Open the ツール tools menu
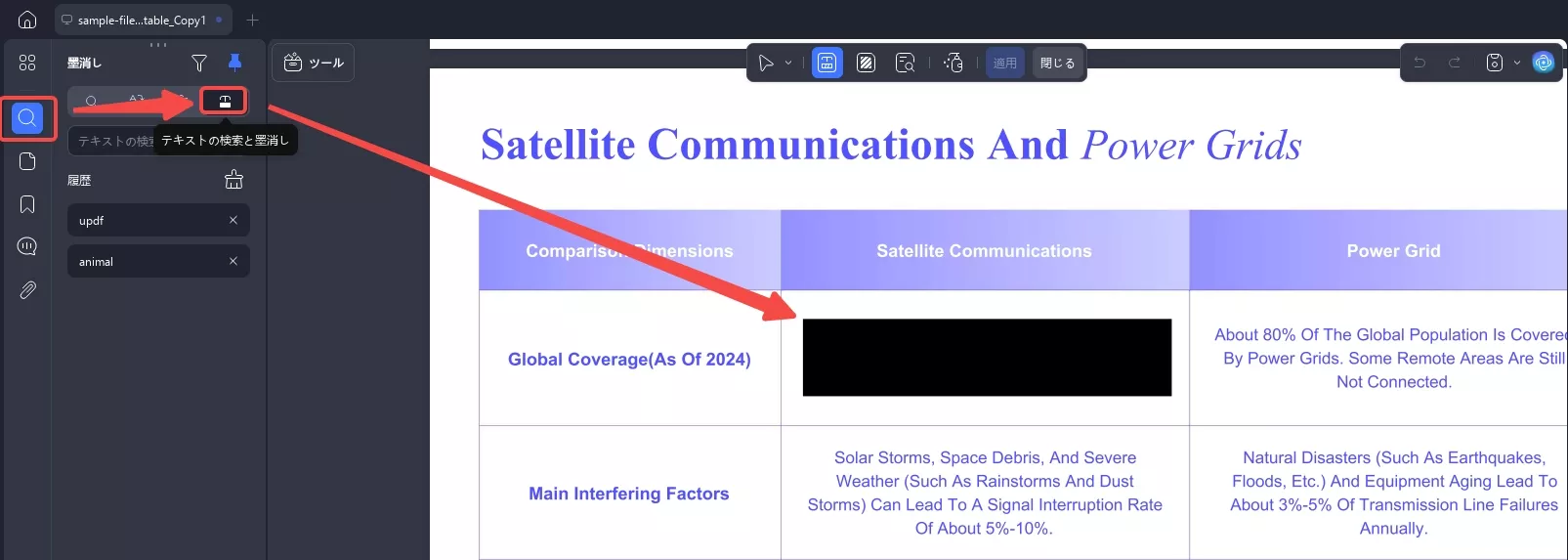The height and width of the screenshot is (560, 1568). (x=313, y=63)
